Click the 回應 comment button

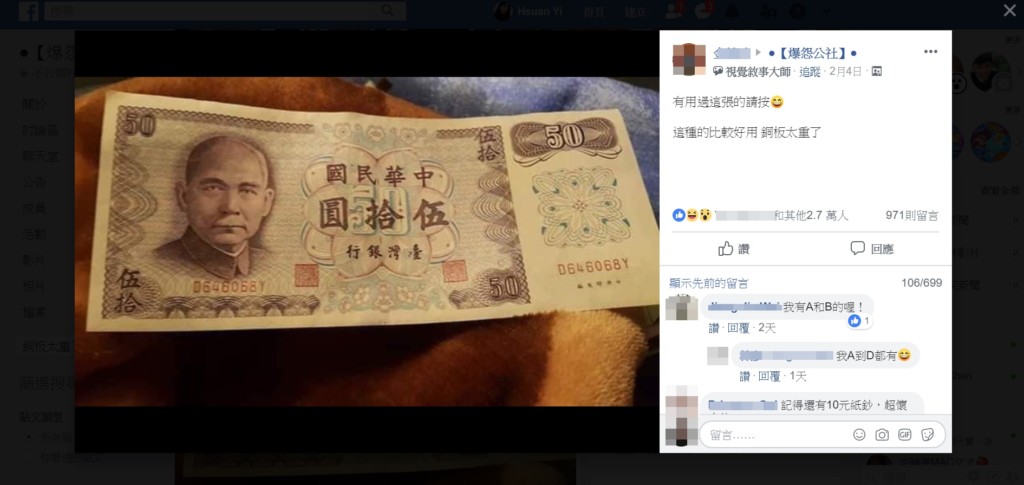click(872, 249)
